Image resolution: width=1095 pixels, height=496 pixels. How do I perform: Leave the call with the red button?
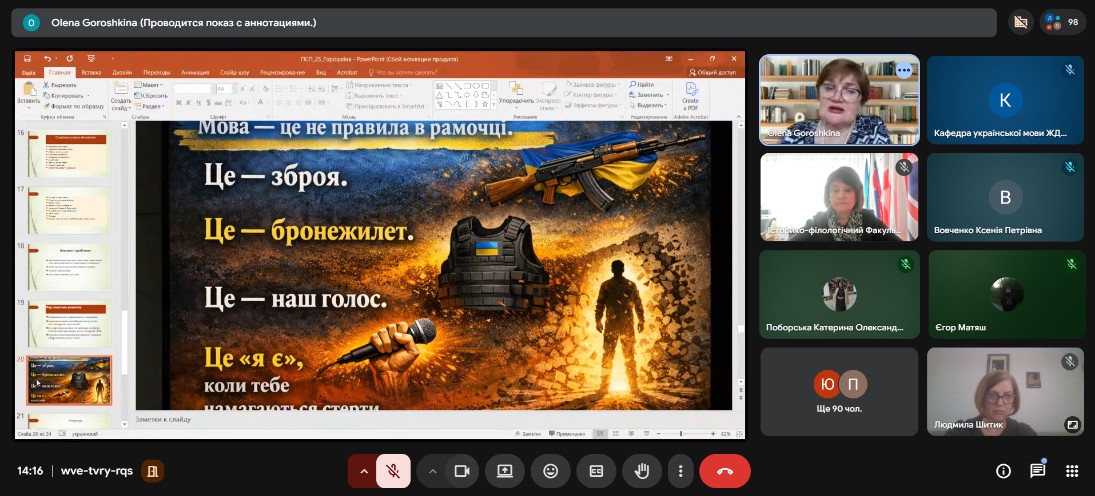coord(725,471)
